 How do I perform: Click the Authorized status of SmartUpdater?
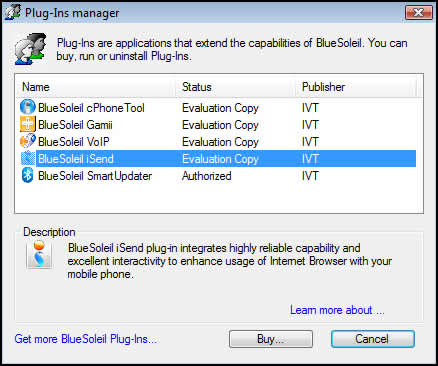(x=207, y=176)
